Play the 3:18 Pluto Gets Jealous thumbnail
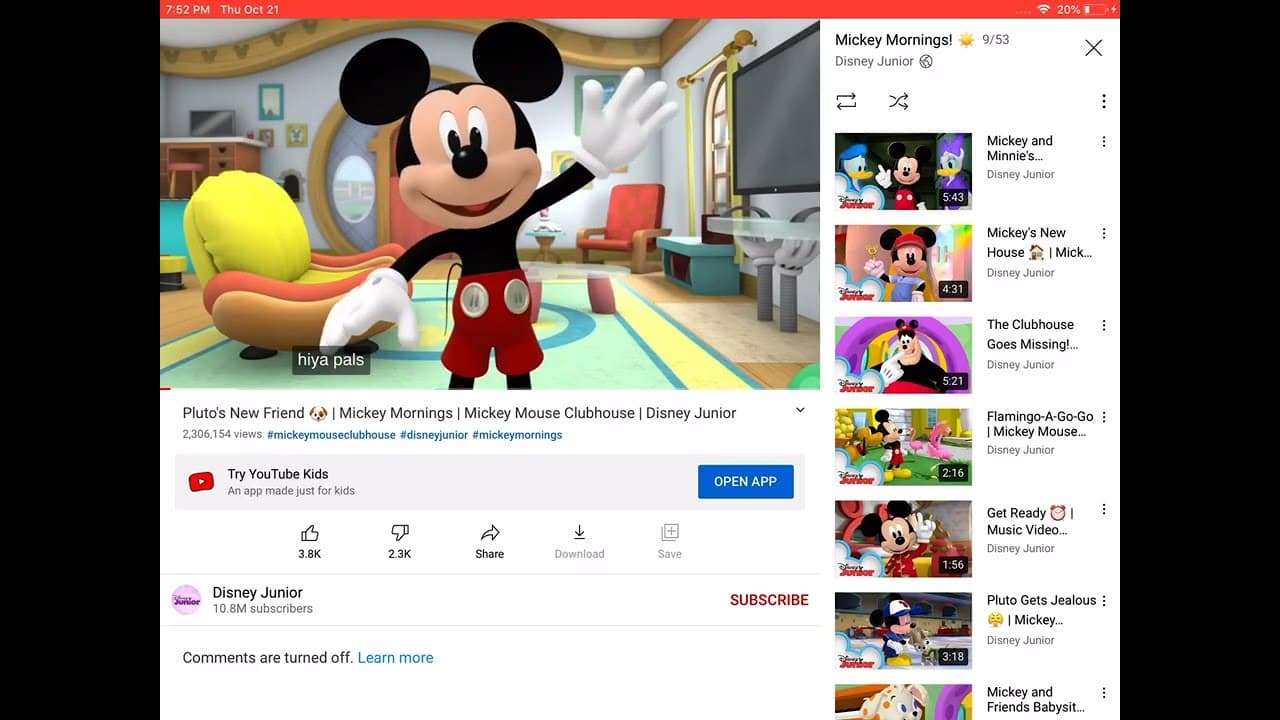The width and height of the screenshot is (1280, 720). click(x=903, y=631)
